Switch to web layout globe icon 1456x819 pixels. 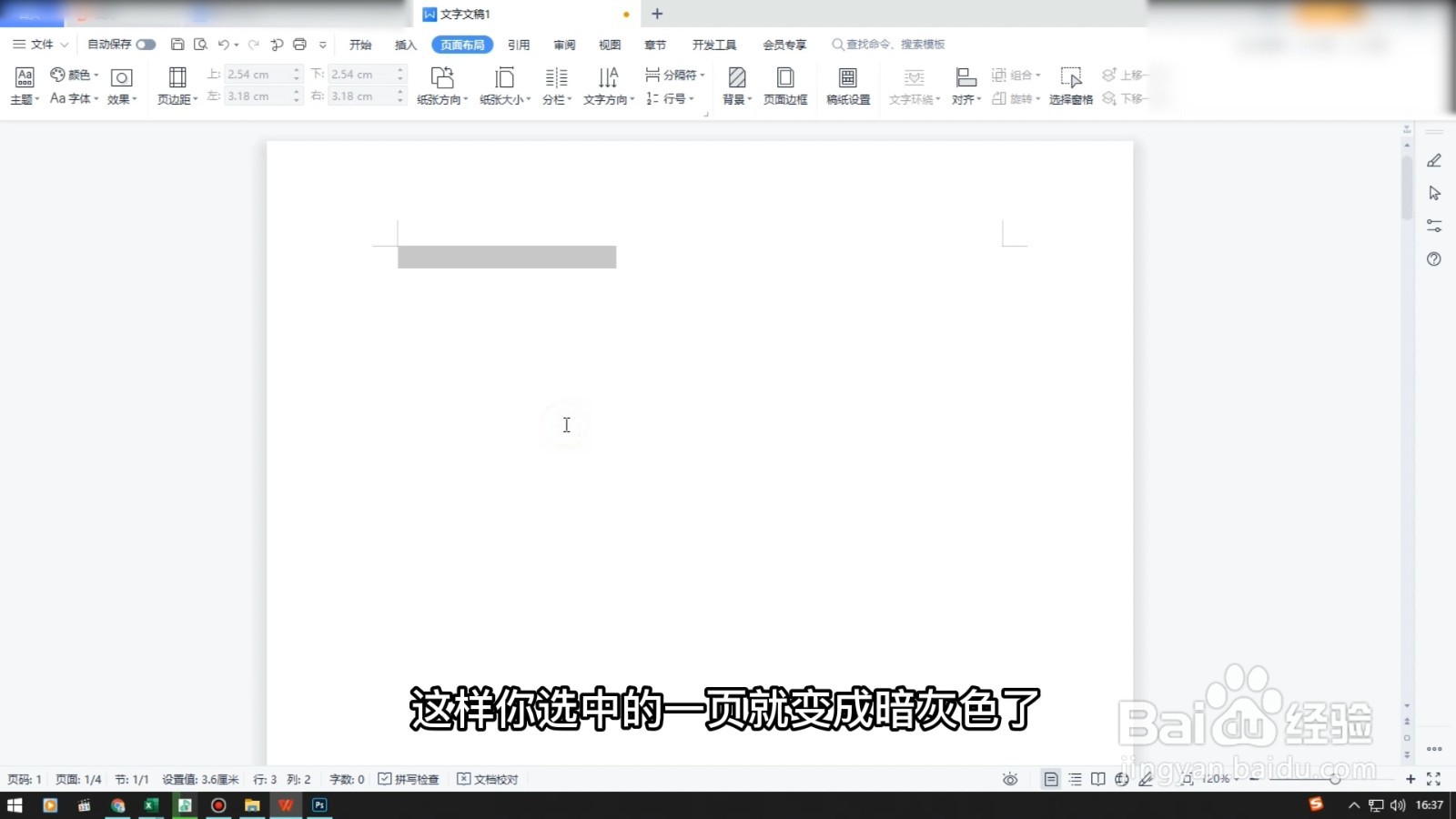click(1122, 779)
